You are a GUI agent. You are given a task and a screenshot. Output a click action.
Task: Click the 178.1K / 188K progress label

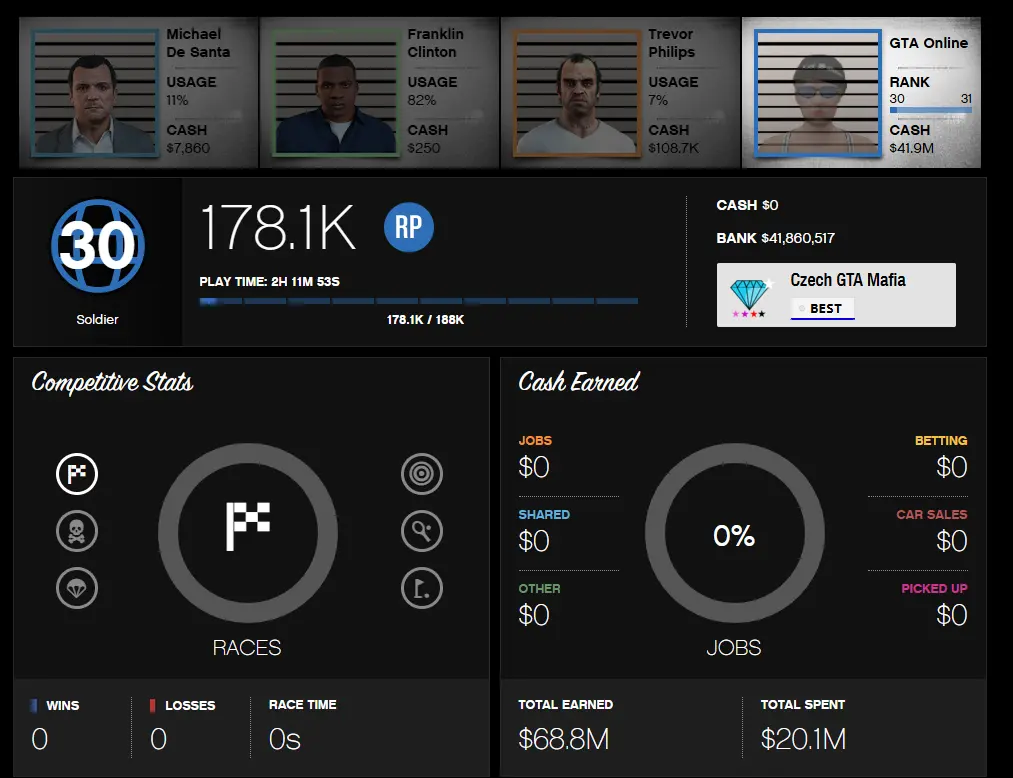pyautogui.click(x=425, y=319)
